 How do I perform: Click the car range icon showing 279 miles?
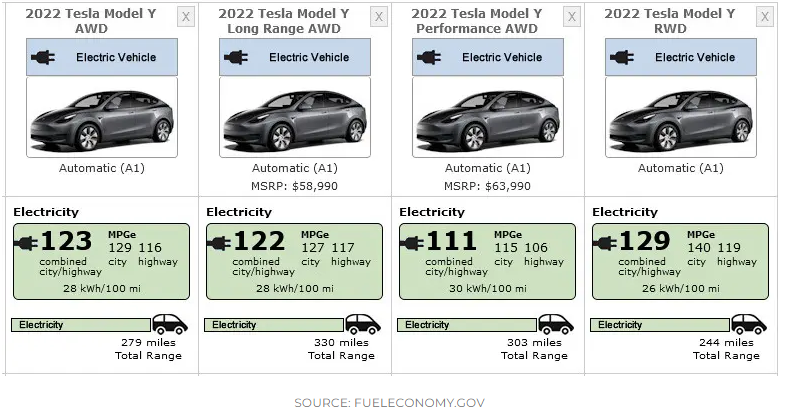pos(167,324)
